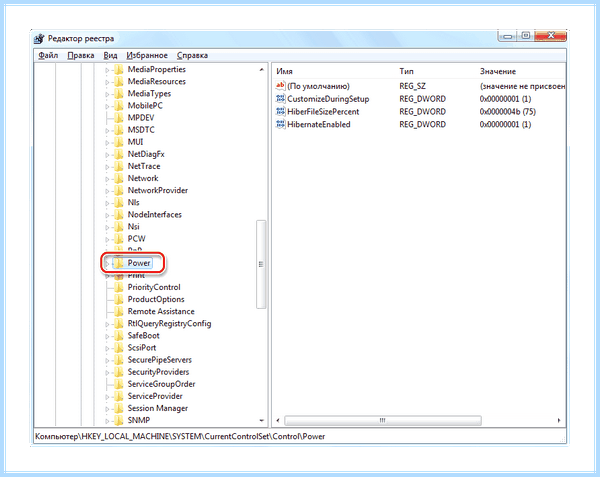Expand the RtlQueryRegistryConfig key

point(107,324)
